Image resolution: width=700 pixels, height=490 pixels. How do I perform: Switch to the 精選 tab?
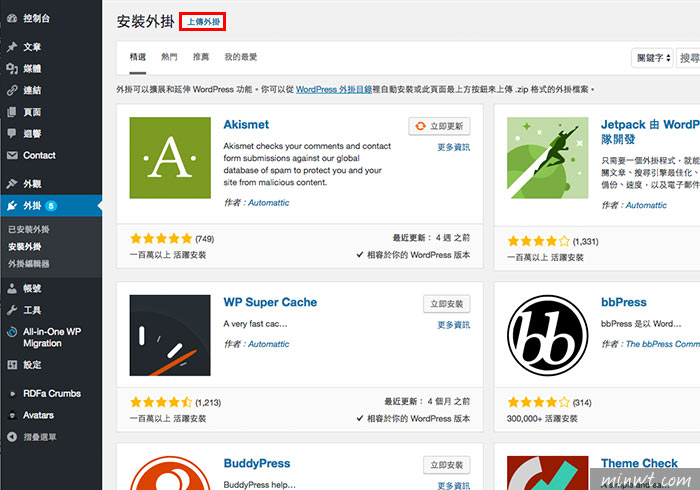[x=138, y=57]
